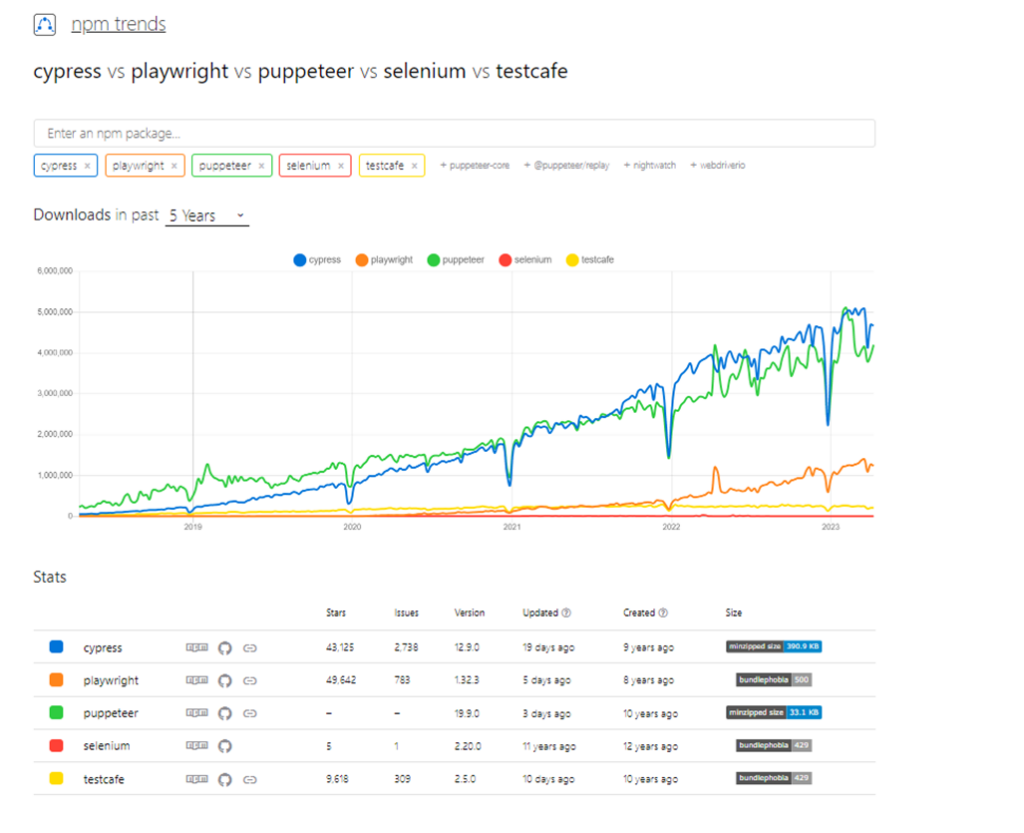
Task: Click the npm trends header link
Action: point(118,24)
